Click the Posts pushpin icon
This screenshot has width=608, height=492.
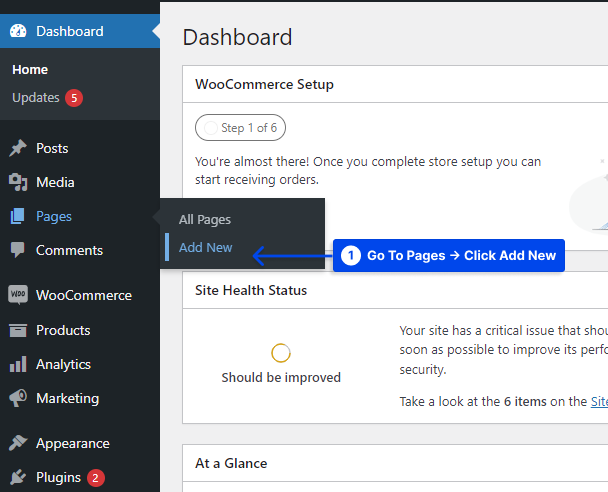(18, 148)
